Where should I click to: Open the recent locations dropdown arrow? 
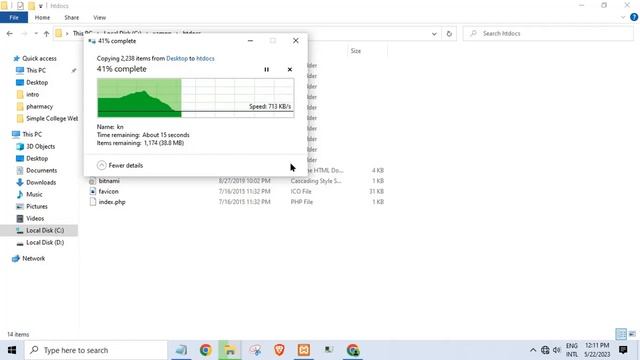[x=36, y=33]
